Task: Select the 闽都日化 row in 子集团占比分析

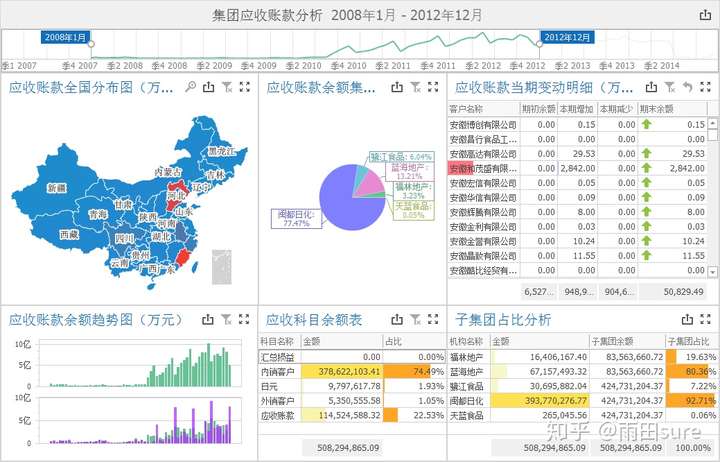Action: coord(582,401)
